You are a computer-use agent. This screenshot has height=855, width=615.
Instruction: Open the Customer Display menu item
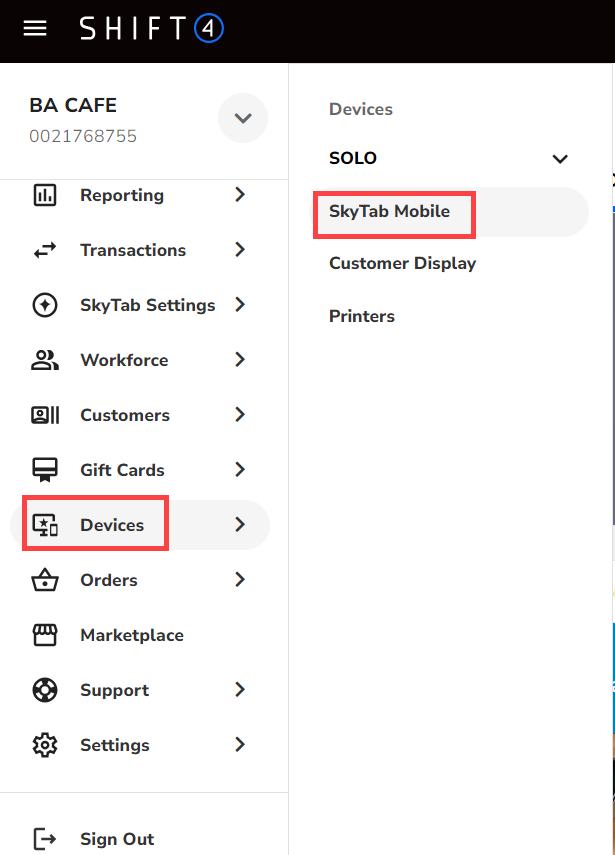402,264
